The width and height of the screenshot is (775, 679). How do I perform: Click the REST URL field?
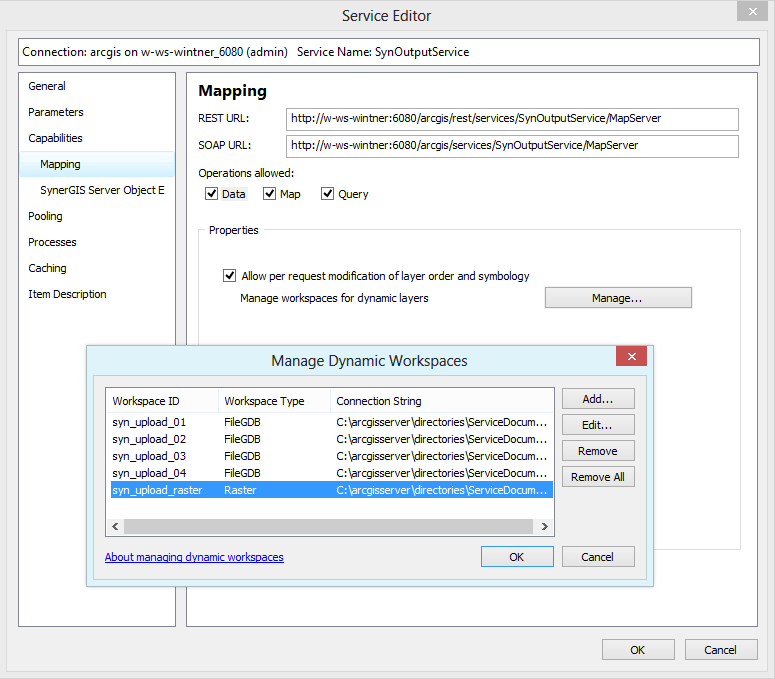[x=512, y=119]
